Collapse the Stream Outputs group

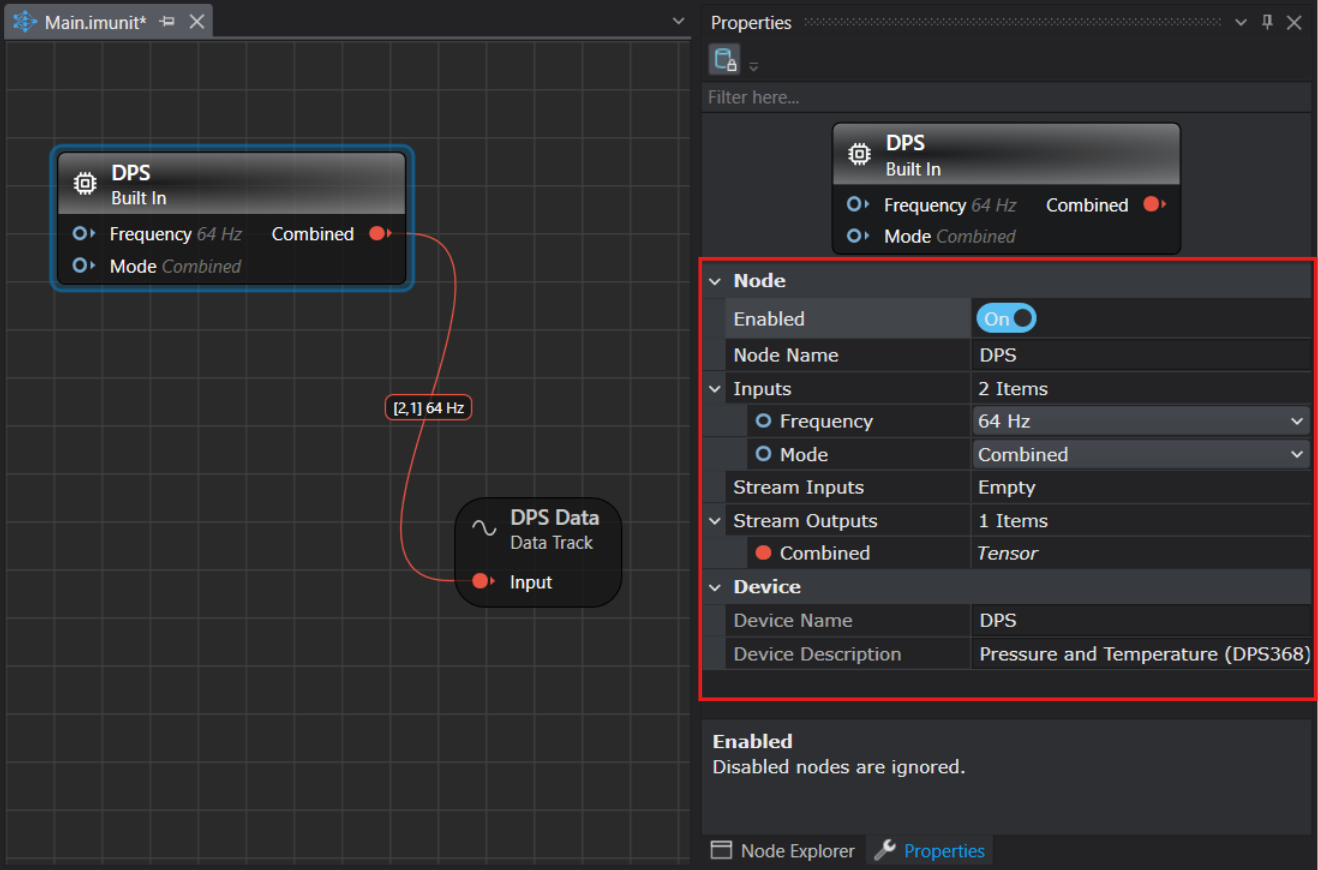tap(715, 521)
